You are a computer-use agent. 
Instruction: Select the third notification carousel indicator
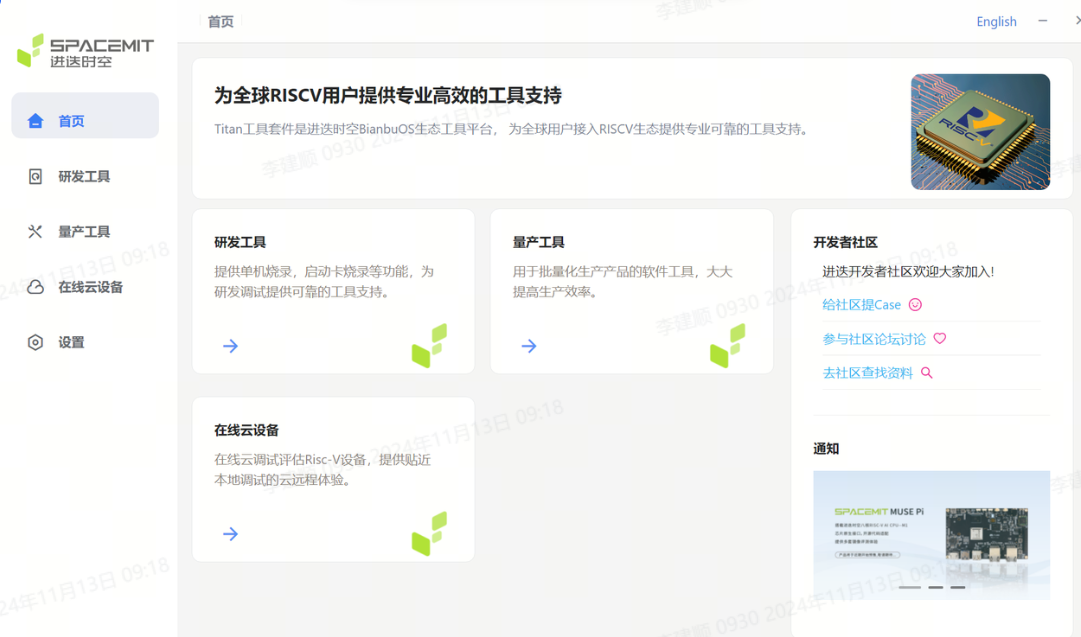958,587
